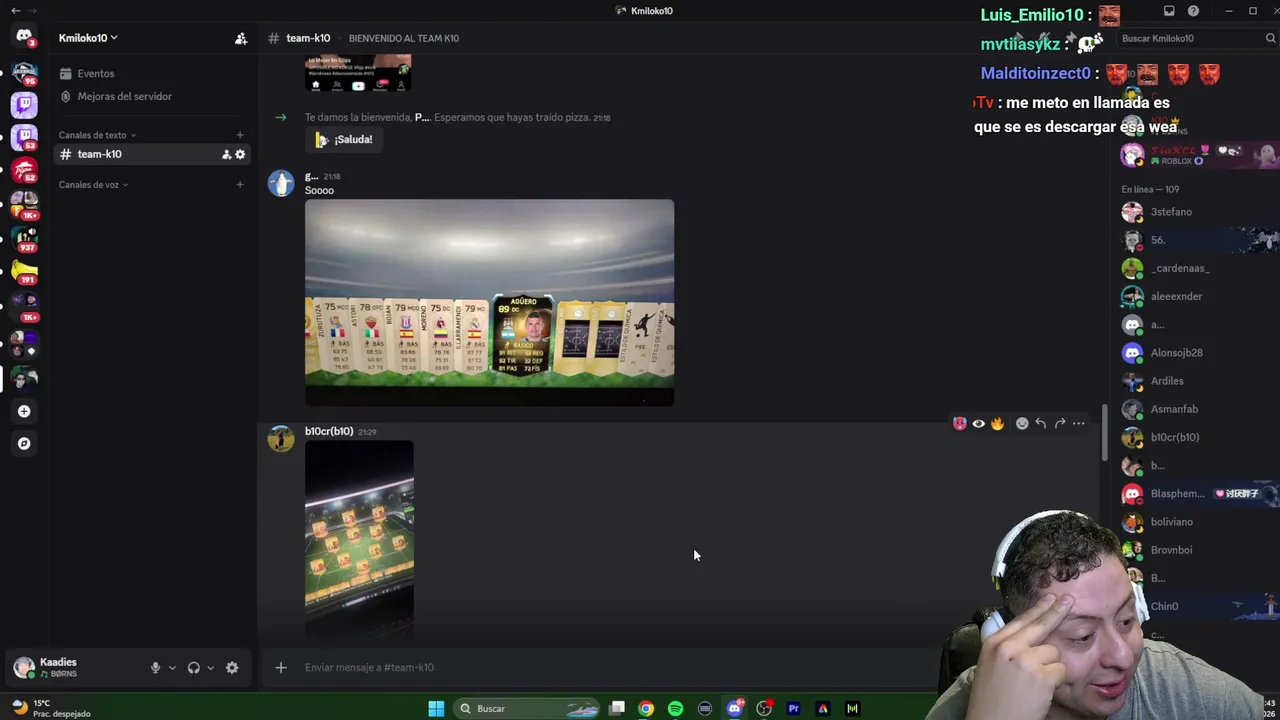This screenshot has height=720, width=1280.
Task: Create invite for team-k10 channel
Action: 226,154
